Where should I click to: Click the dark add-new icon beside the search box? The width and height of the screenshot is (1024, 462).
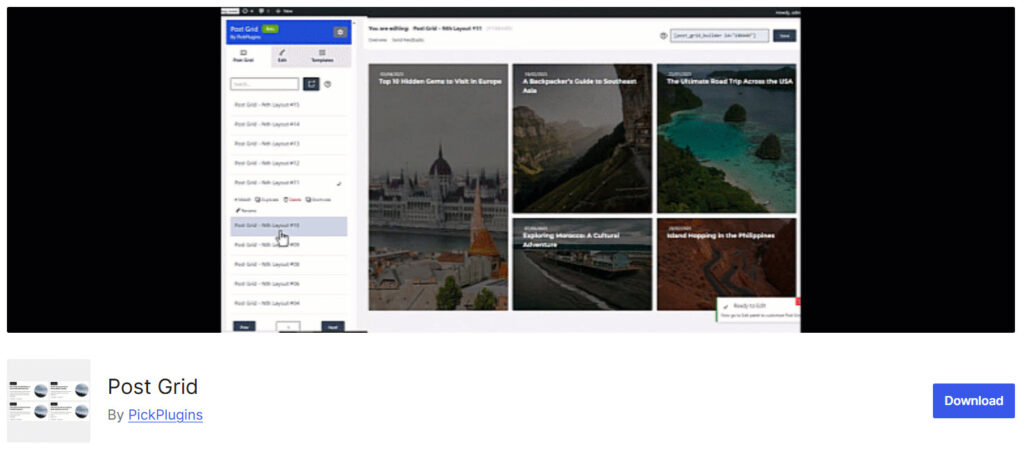tap(311, 84)
